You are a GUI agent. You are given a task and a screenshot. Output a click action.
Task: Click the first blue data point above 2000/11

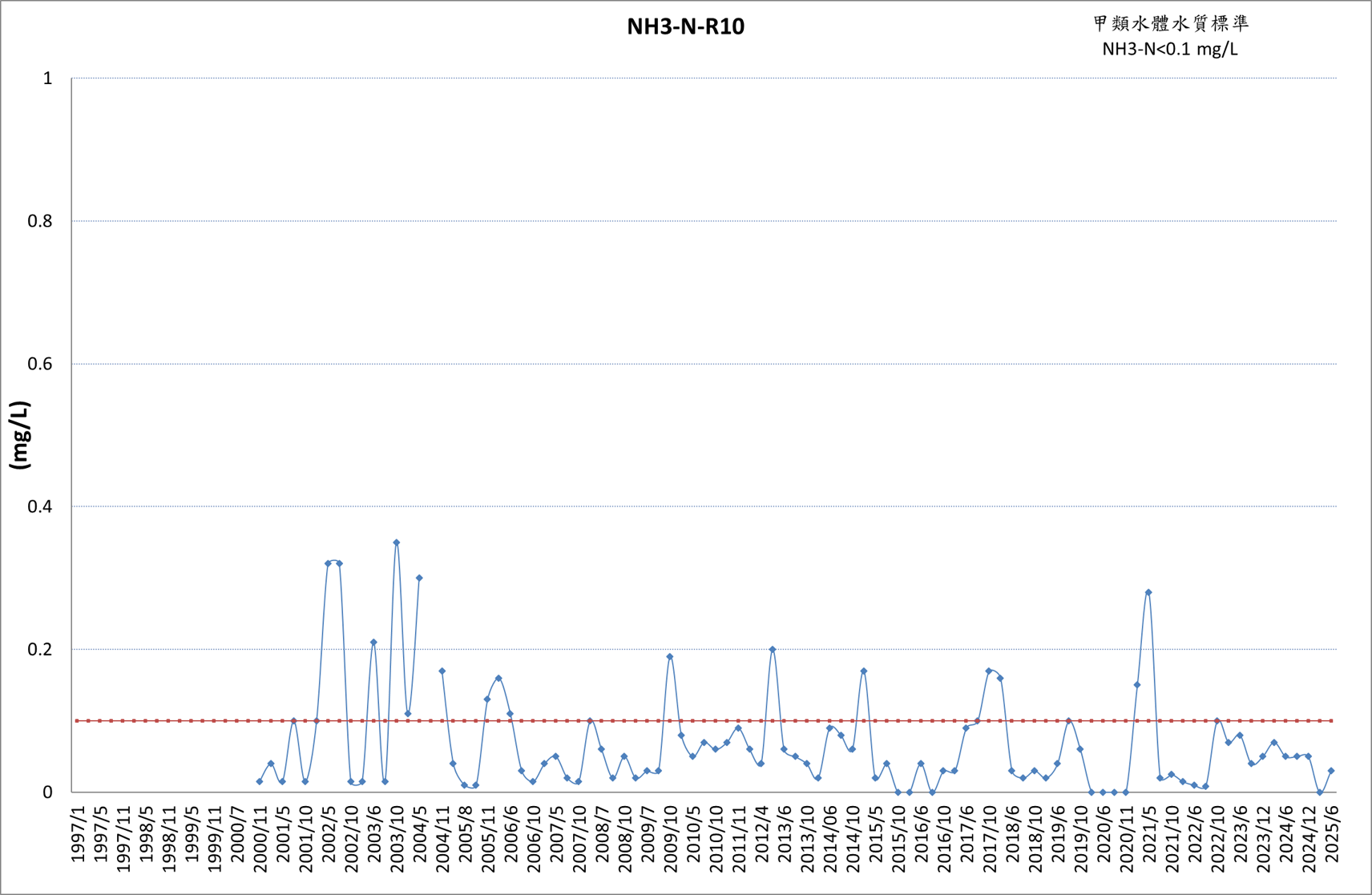(x=260, y=781)
